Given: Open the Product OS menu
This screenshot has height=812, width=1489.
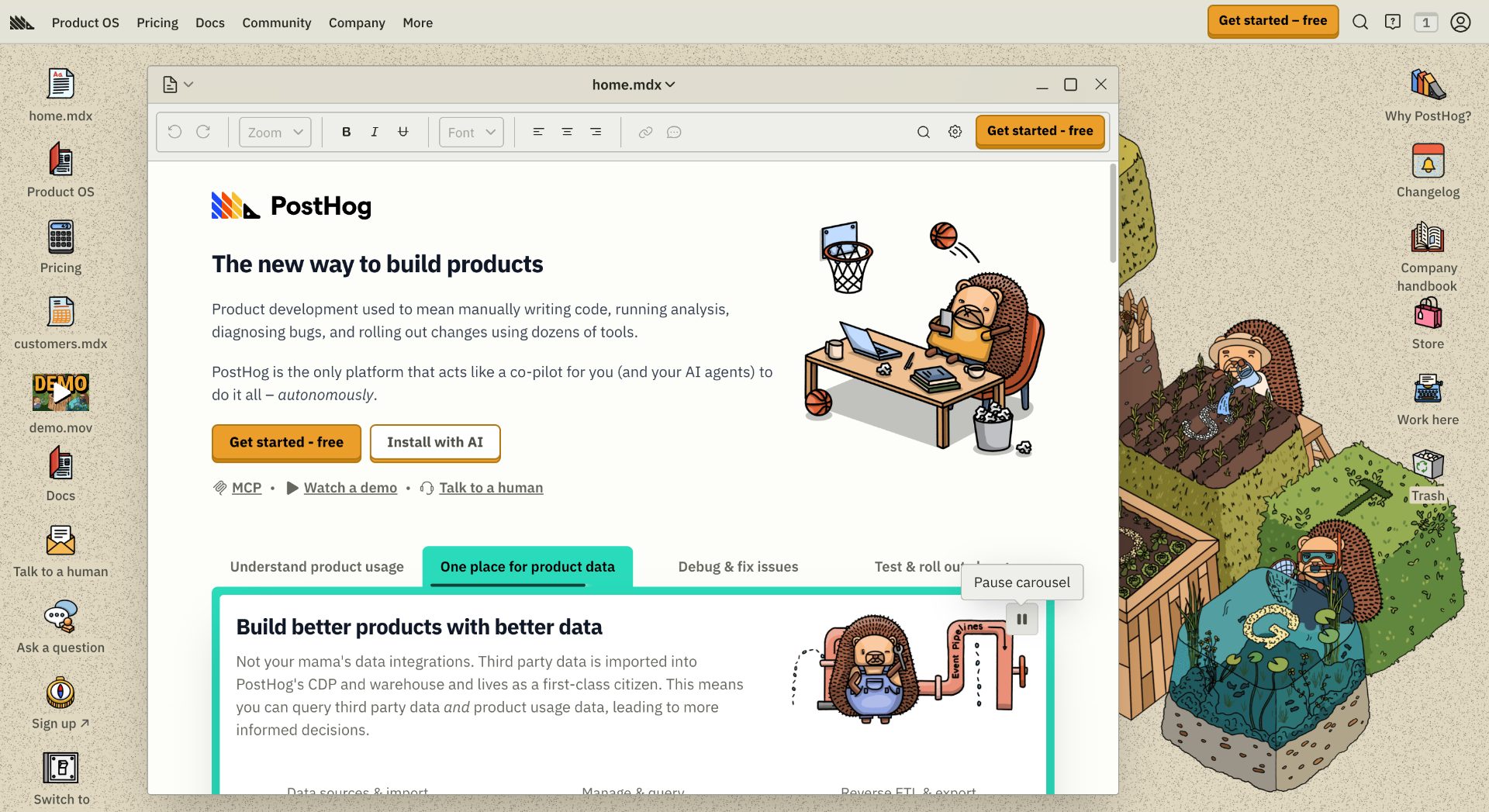Looking at the screenshot, I should [85, 22].
